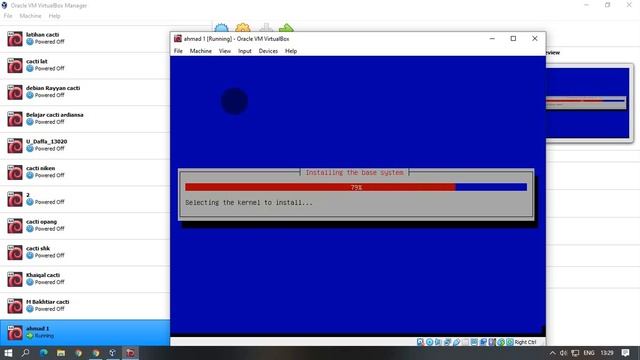Click the 73% installation progress bar
This screenshot has height=360, width=640.
click(356, 187)
